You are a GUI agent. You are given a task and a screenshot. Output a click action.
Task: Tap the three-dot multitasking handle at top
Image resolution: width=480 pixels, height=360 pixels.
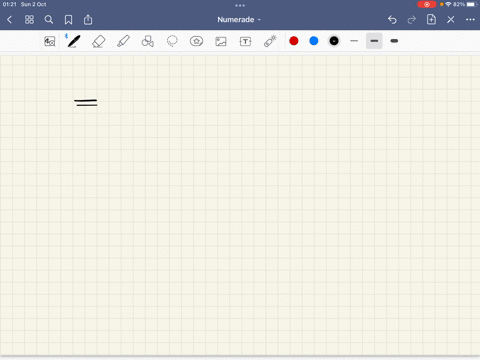point(240,5)
